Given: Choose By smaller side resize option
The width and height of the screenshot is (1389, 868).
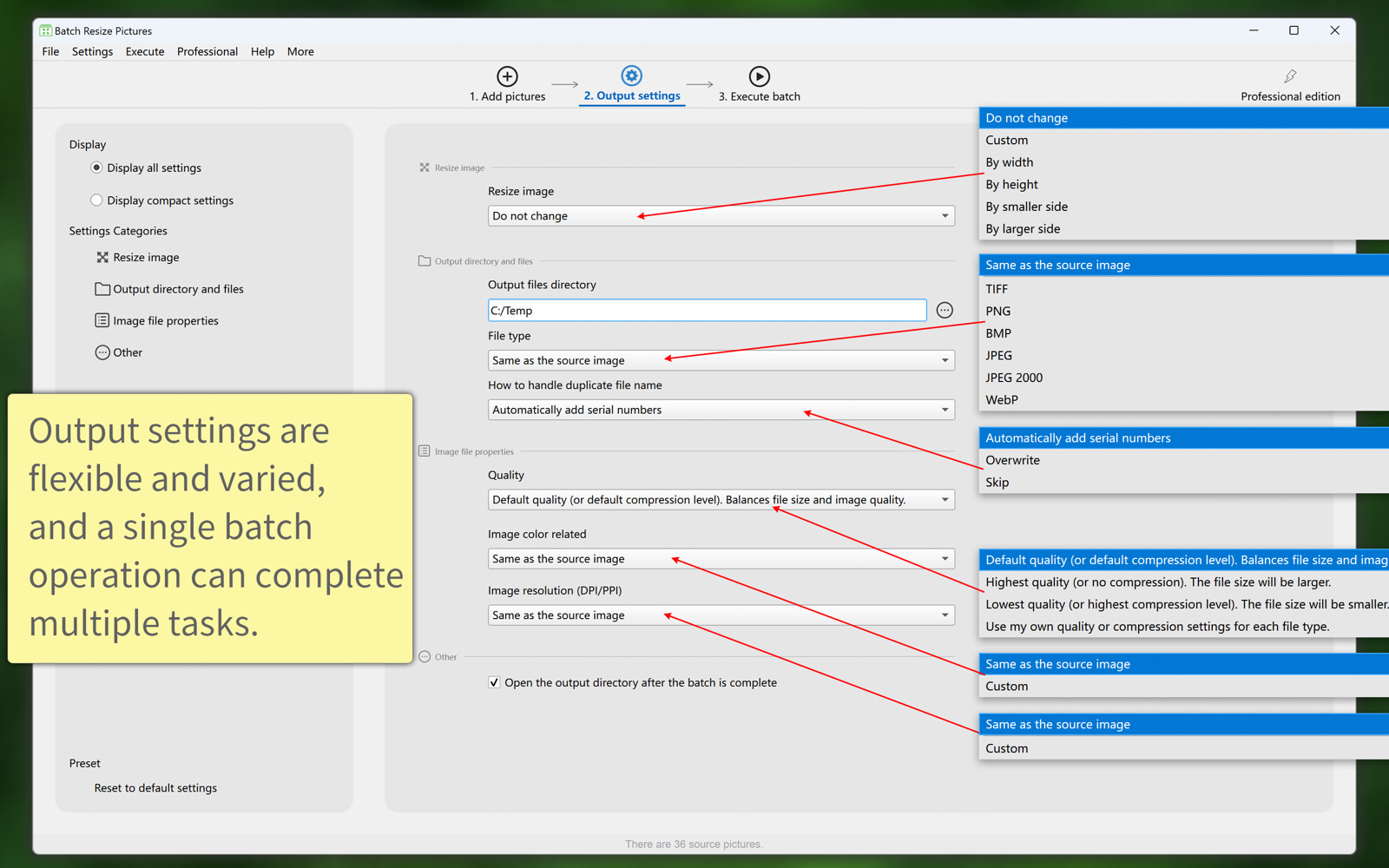Looking at the screenshot, I should (1184, 207).
